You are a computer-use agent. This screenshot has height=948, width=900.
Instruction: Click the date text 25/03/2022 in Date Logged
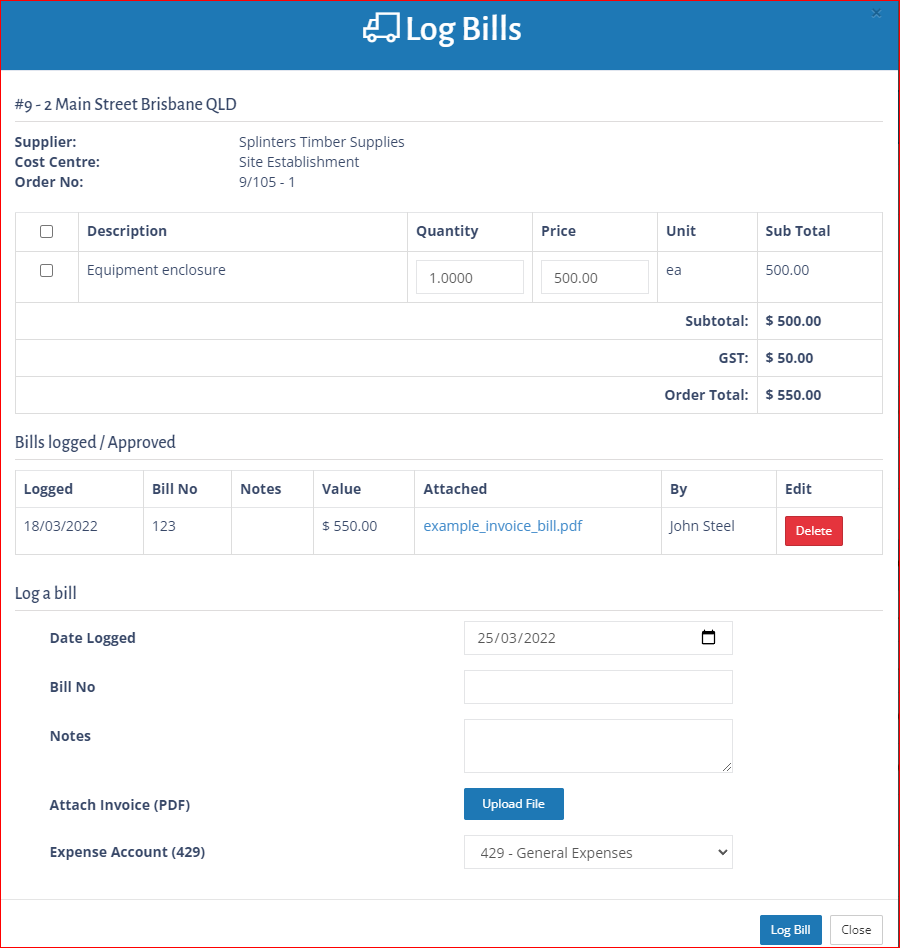[x=517, y=638]
